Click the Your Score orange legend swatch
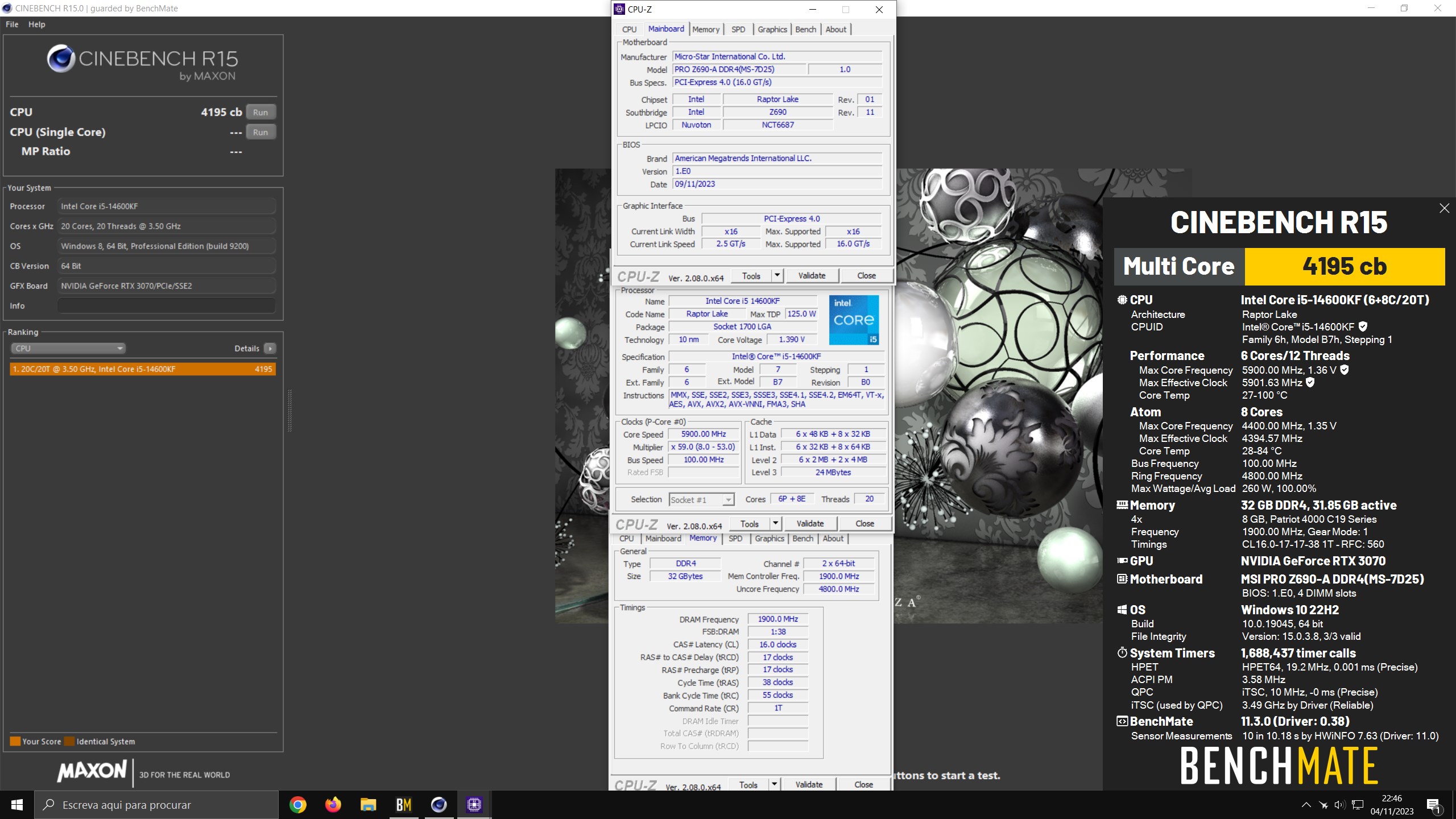Viewport: 1456px width, 819px height. pos(15,741)
